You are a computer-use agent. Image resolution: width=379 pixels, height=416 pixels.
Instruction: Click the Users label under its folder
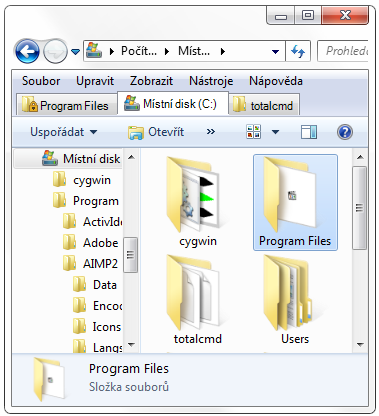pyautogui.click(x=295, y=339)
